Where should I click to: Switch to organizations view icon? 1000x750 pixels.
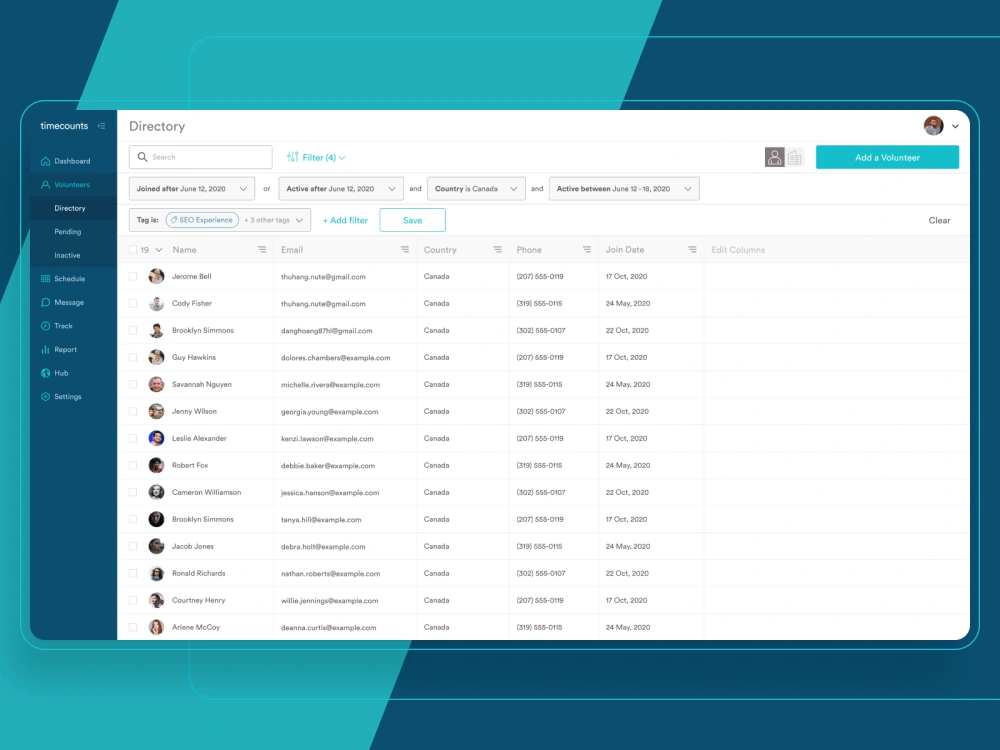click(795, 157)
